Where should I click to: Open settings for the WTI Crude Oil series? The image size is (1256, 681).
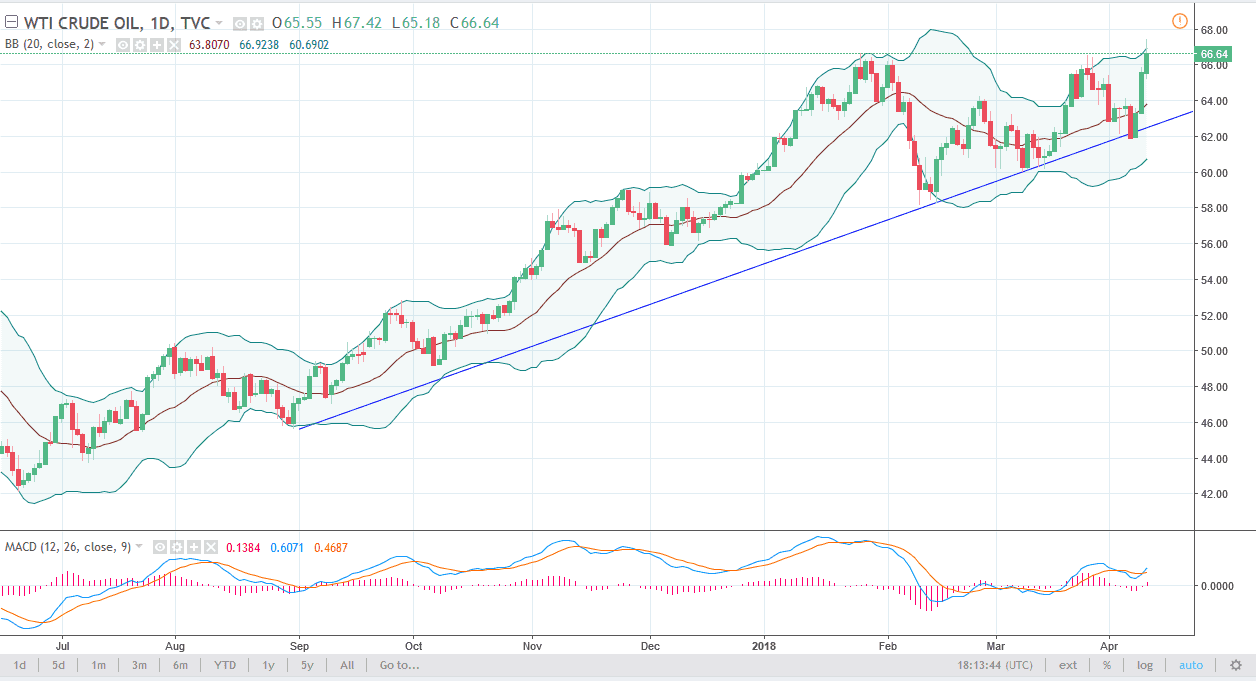point(257,22)
